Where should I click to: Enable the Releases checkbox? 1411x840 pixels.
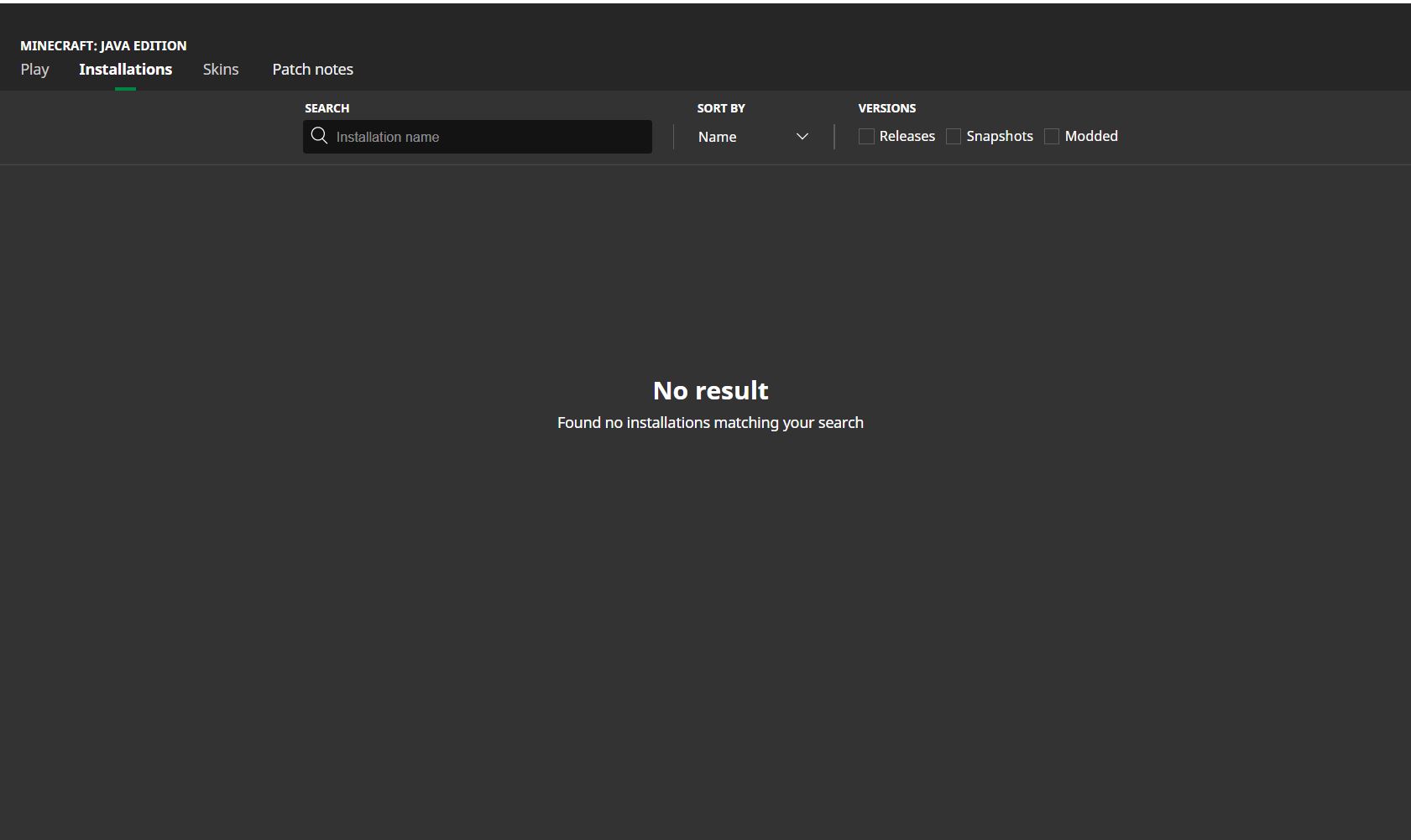coord(866,136)
